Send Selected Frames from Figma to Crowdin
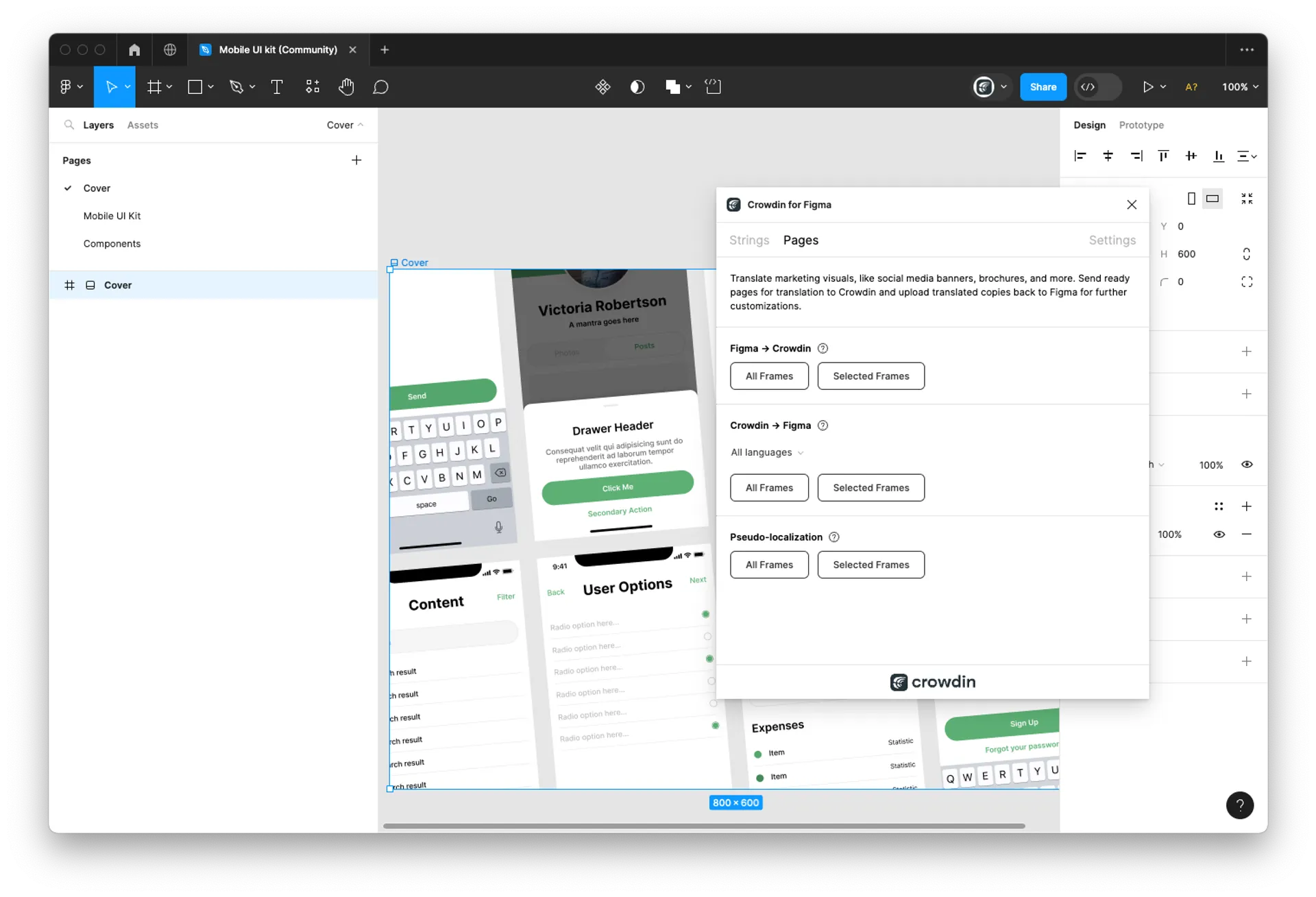The height and width of the screenshot is (897, 1316). pyautogui.click(x=871, y=376)
